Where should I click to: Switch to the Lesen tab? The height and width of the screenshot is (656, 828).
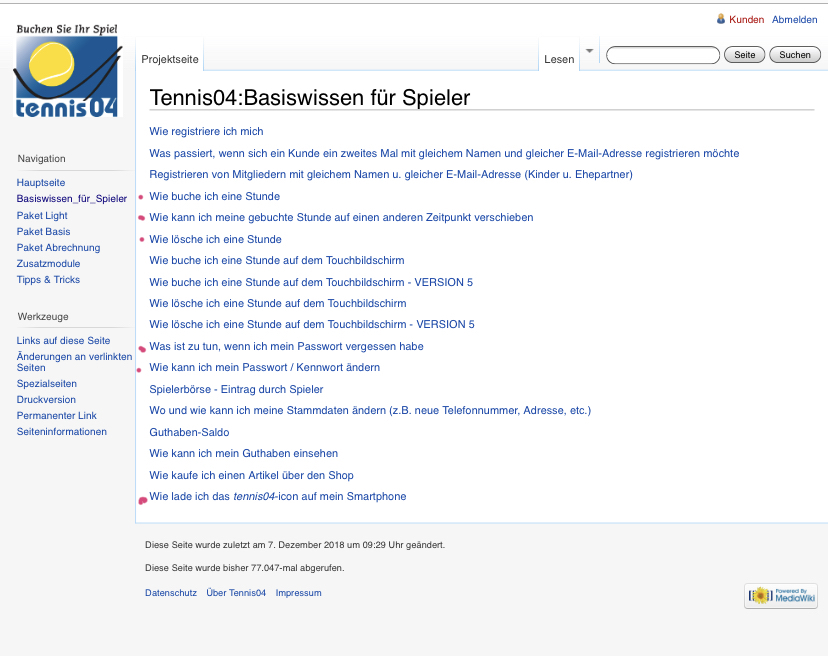[559, 59]
